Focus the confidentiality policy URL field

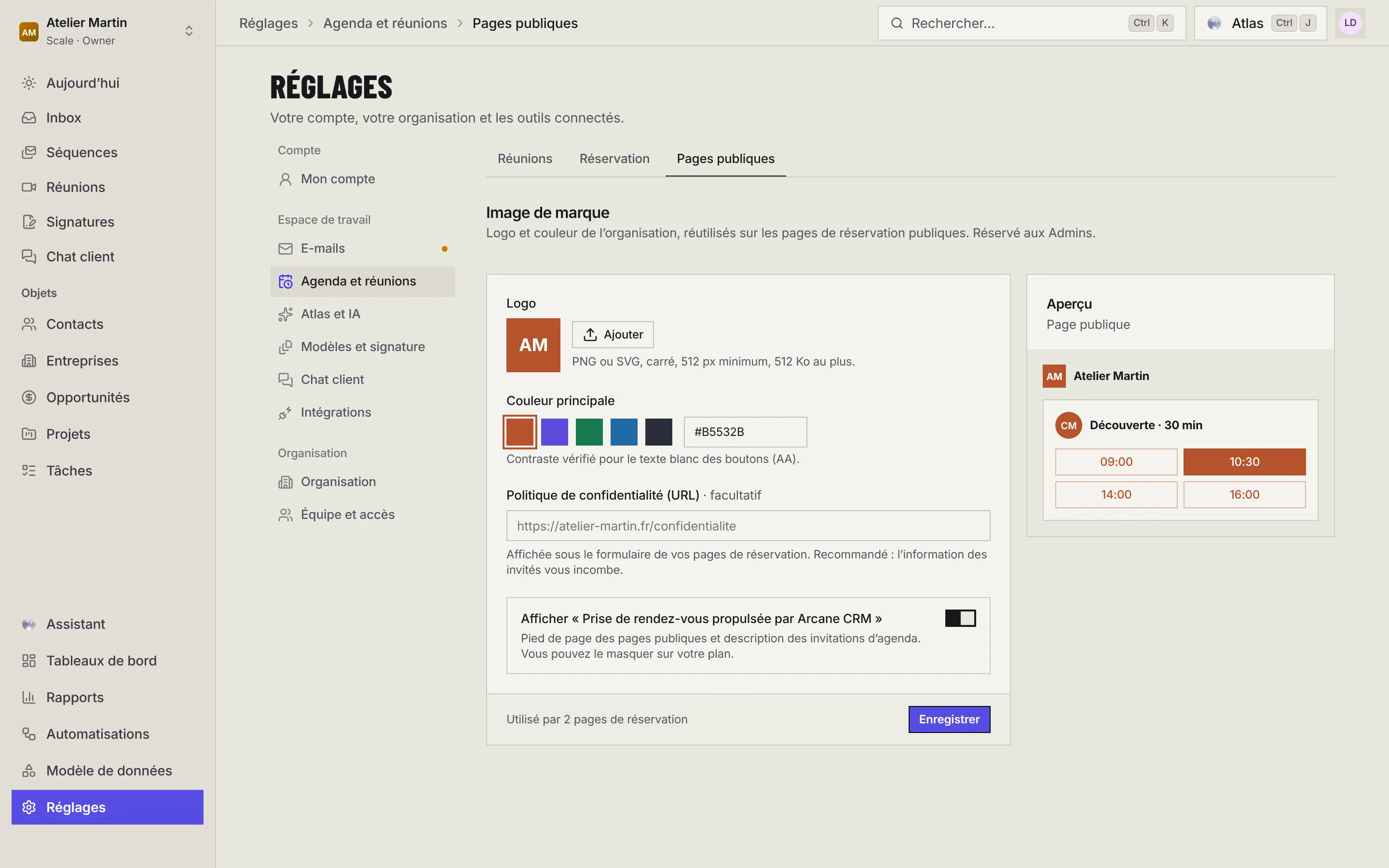point(748,526)
